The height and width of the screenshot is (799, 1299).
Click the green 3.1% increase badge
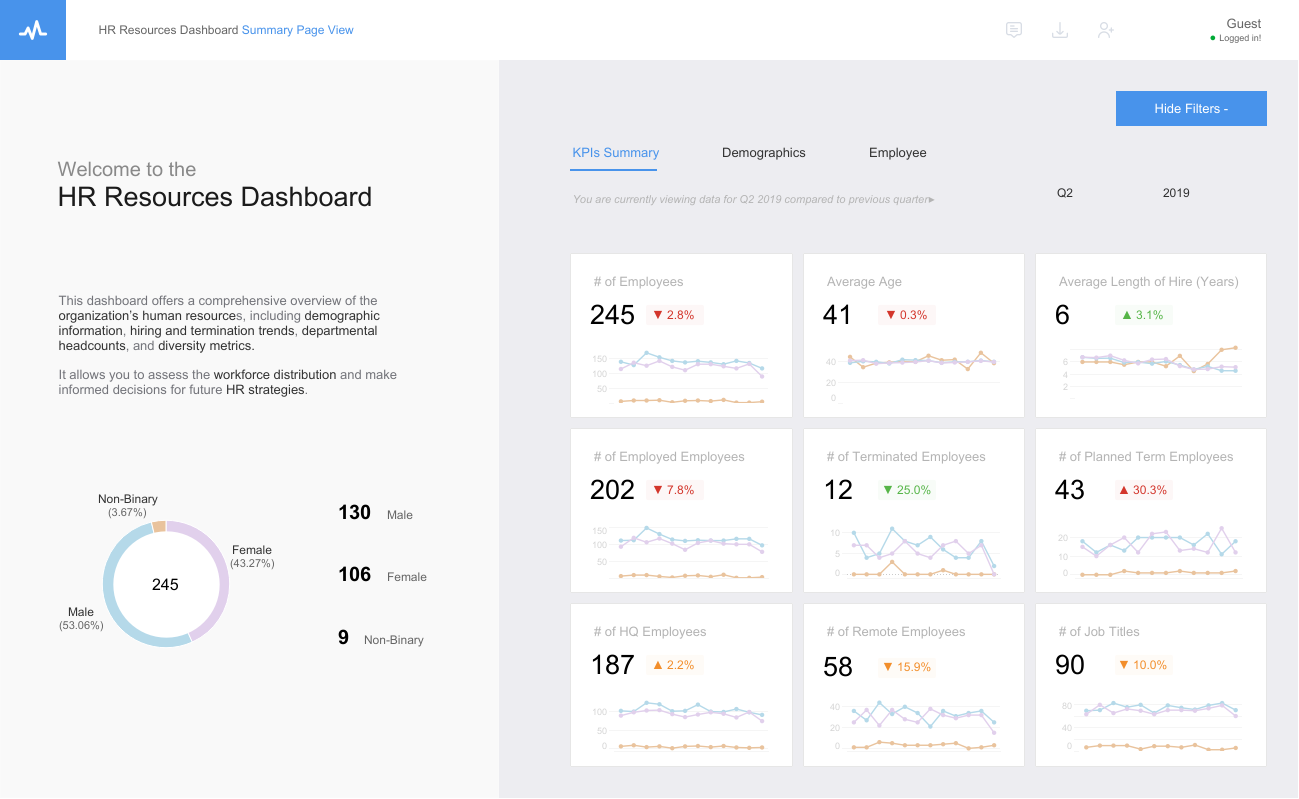coord(1142,315)
